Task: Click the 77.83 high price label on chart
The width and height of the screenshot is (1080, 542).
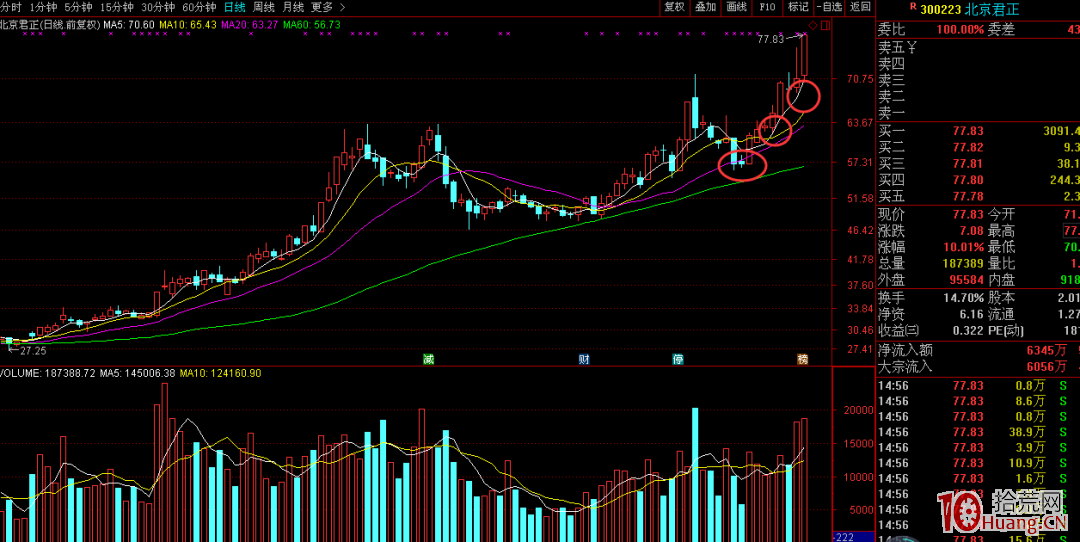Action: [x=770, y=39]
